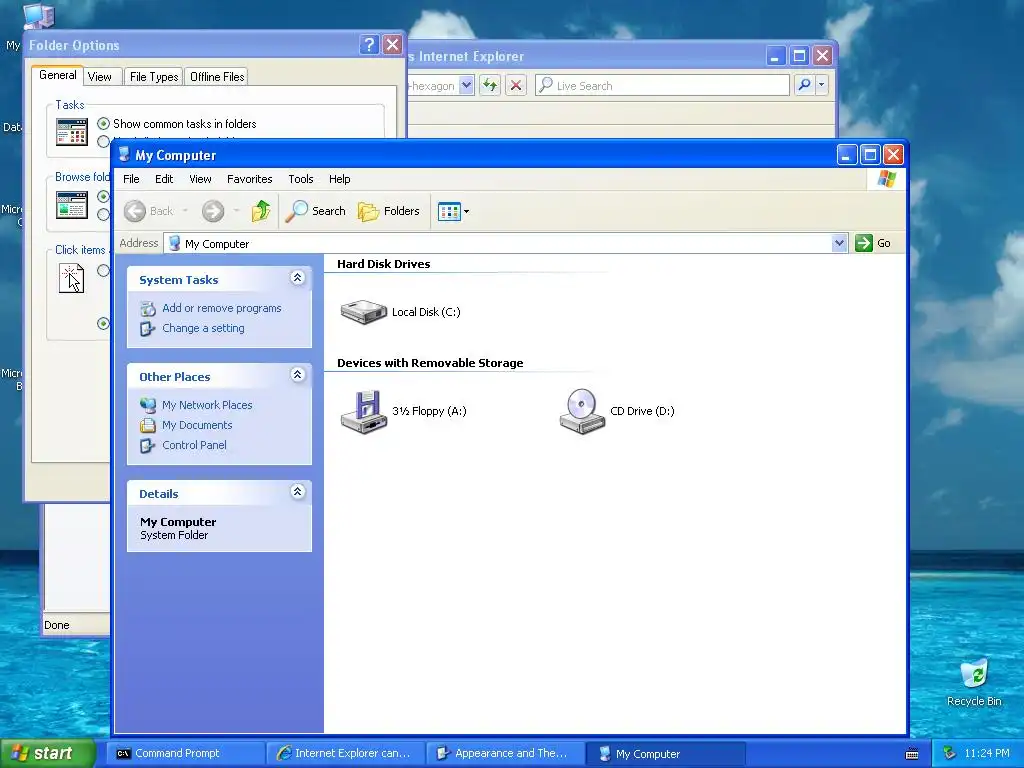The image size is (1024, 768).
Task: Click the Windows flag logo in My Computer
Action: (x=886, y=179)
